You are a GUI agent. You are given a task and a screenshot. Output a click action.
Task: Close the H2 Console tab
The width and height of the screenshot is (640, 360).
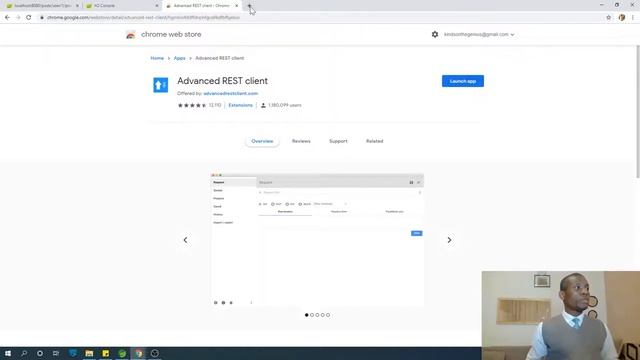pos(157,6)
